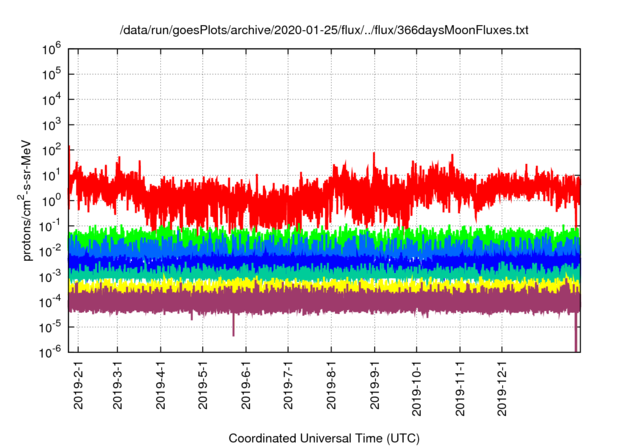Click the 2019-4-1 date label

click(x=160, y=386)
